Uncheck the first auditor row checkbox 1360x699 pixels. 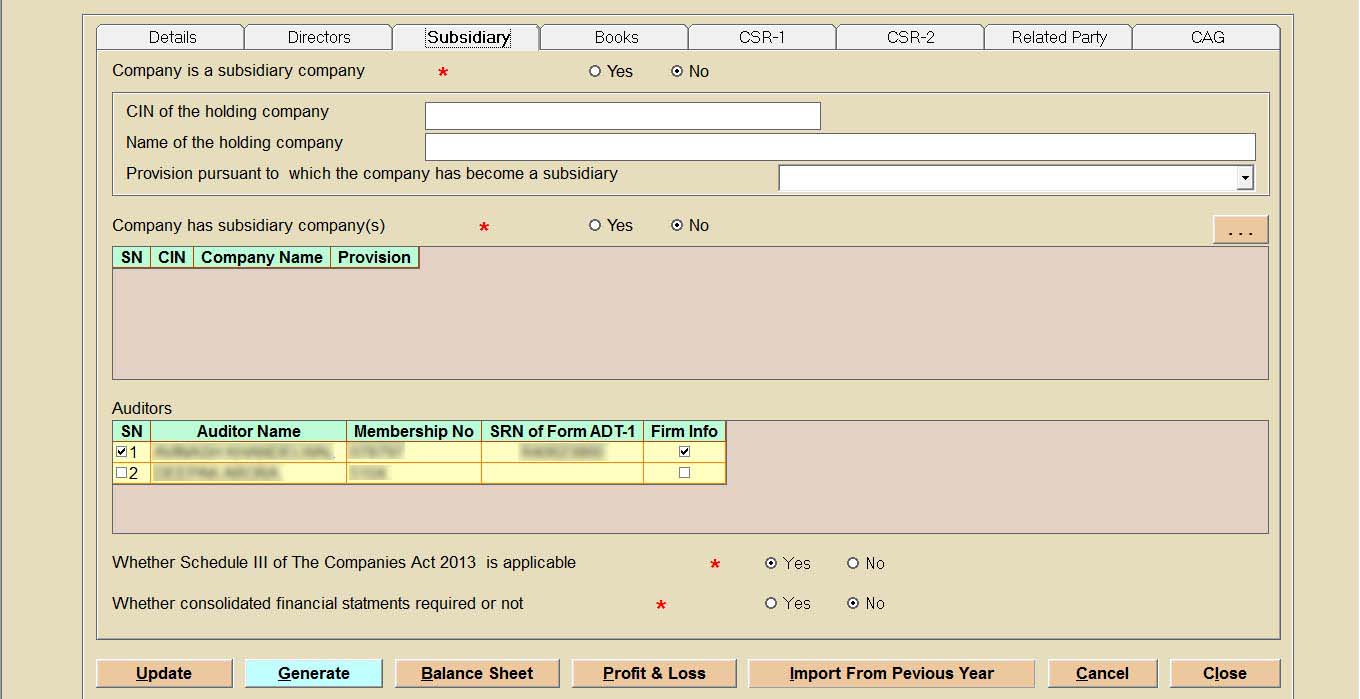pos(122,452)
